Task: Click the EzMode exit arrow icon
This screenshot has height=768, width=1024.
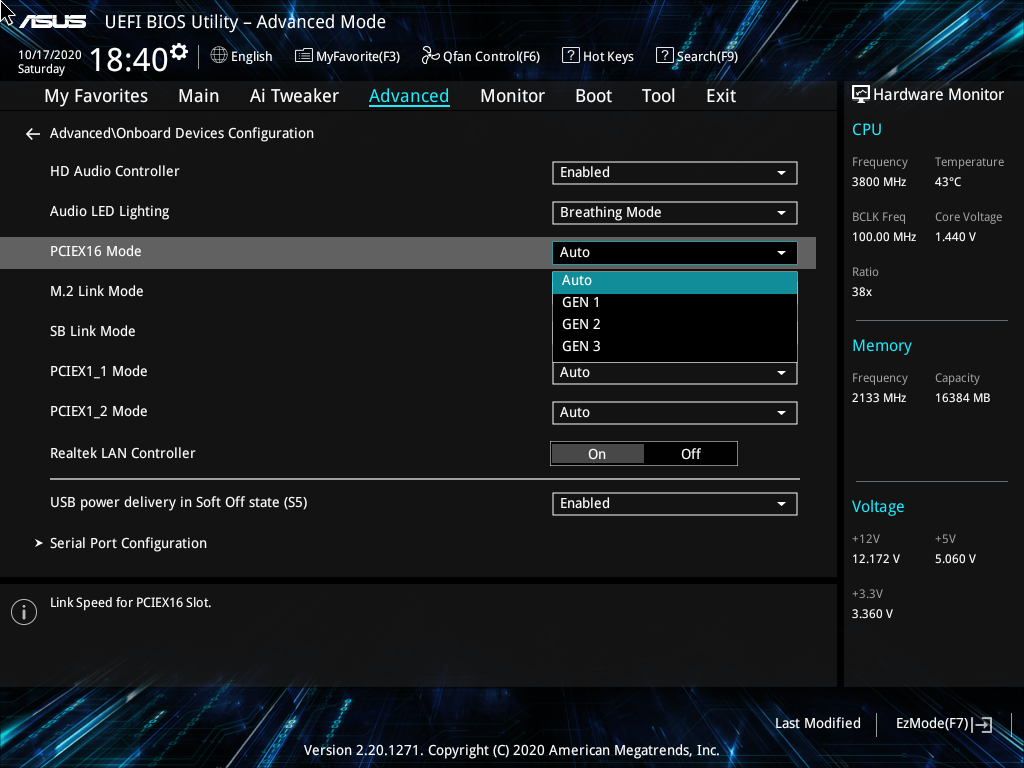Action: (x=982, y=724)
